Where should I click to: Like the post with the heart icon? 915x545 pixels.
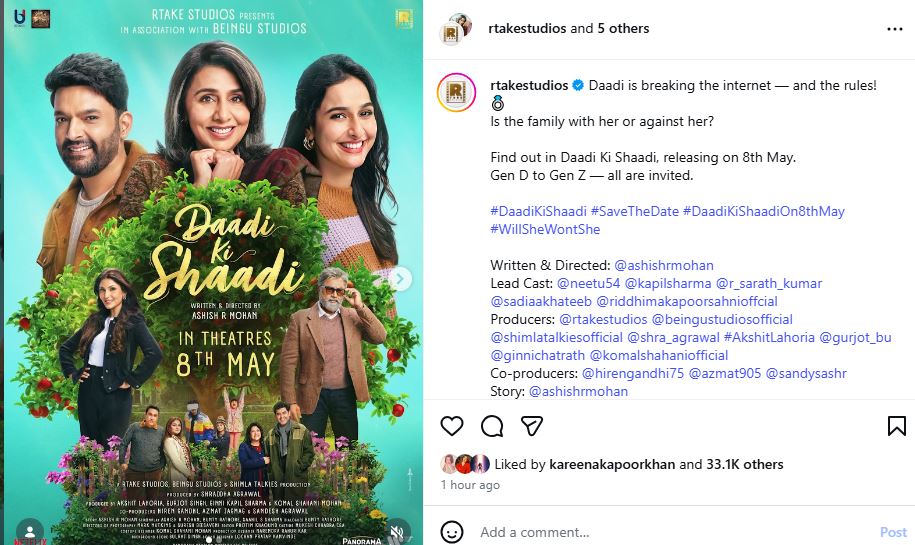click(x=452, y=426)
